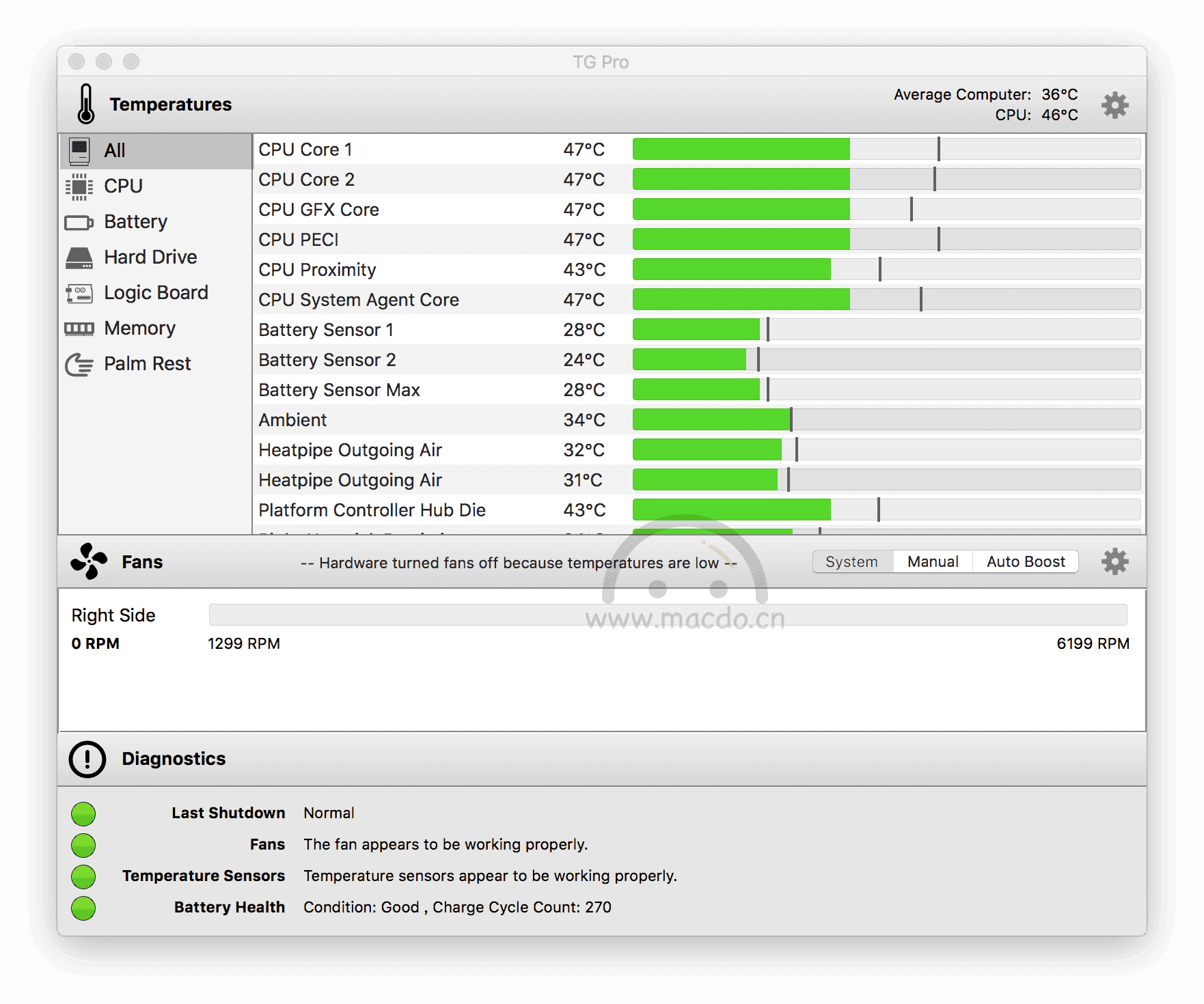Click the Diagnostics exclamation icon

pyautogui.click(x=87, y=759)
